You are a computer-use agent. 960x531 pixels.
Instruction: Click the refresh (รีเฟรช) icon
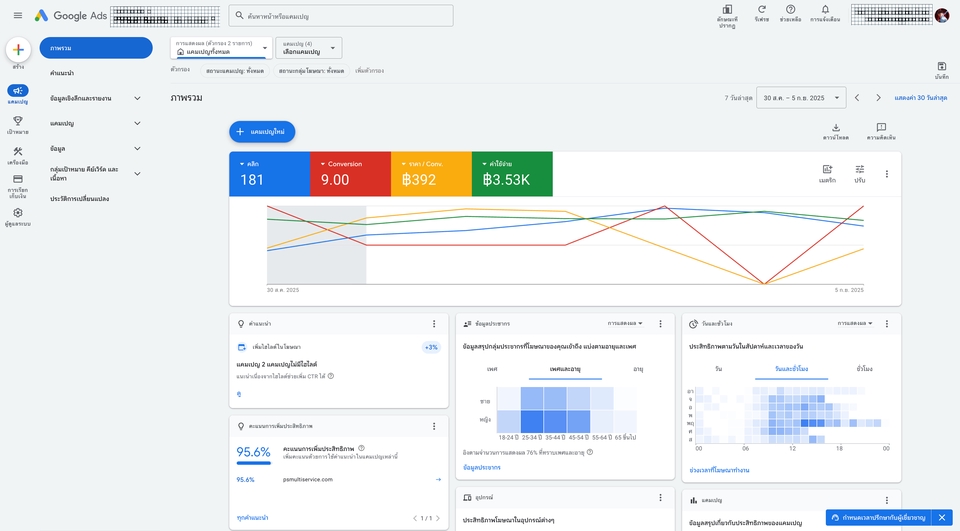(x=762, y=10)
